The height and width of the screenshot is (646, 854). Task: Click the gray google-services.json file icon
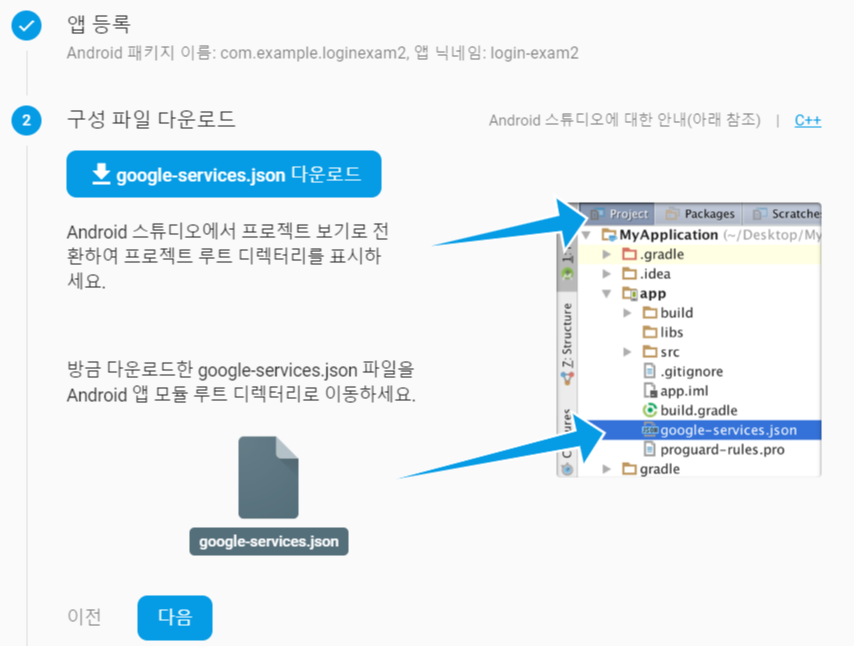pyautogui.click(x=269, y=477)
